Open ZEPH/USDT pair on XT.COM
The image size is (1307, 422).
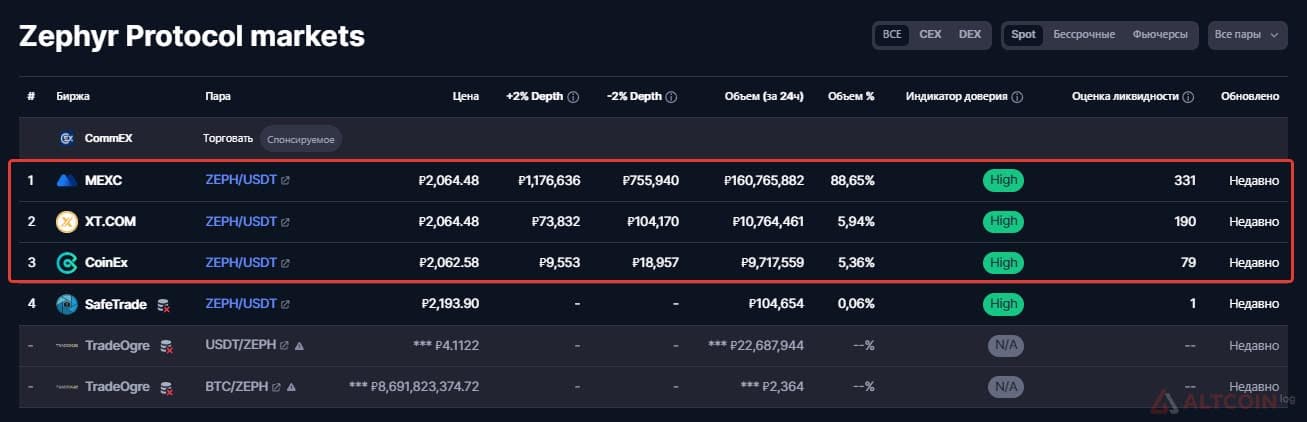241,221
